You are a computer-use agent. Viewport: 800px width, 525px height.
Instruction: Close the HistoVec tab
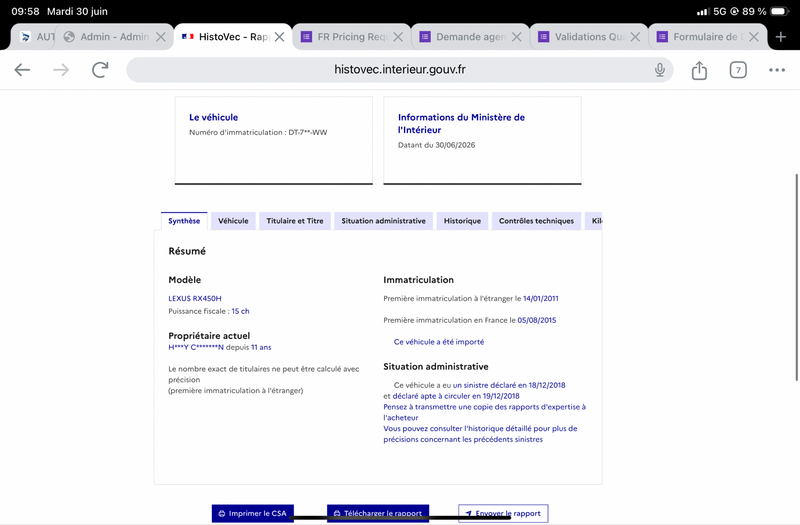pyautogui.click(x=280, y=37)
